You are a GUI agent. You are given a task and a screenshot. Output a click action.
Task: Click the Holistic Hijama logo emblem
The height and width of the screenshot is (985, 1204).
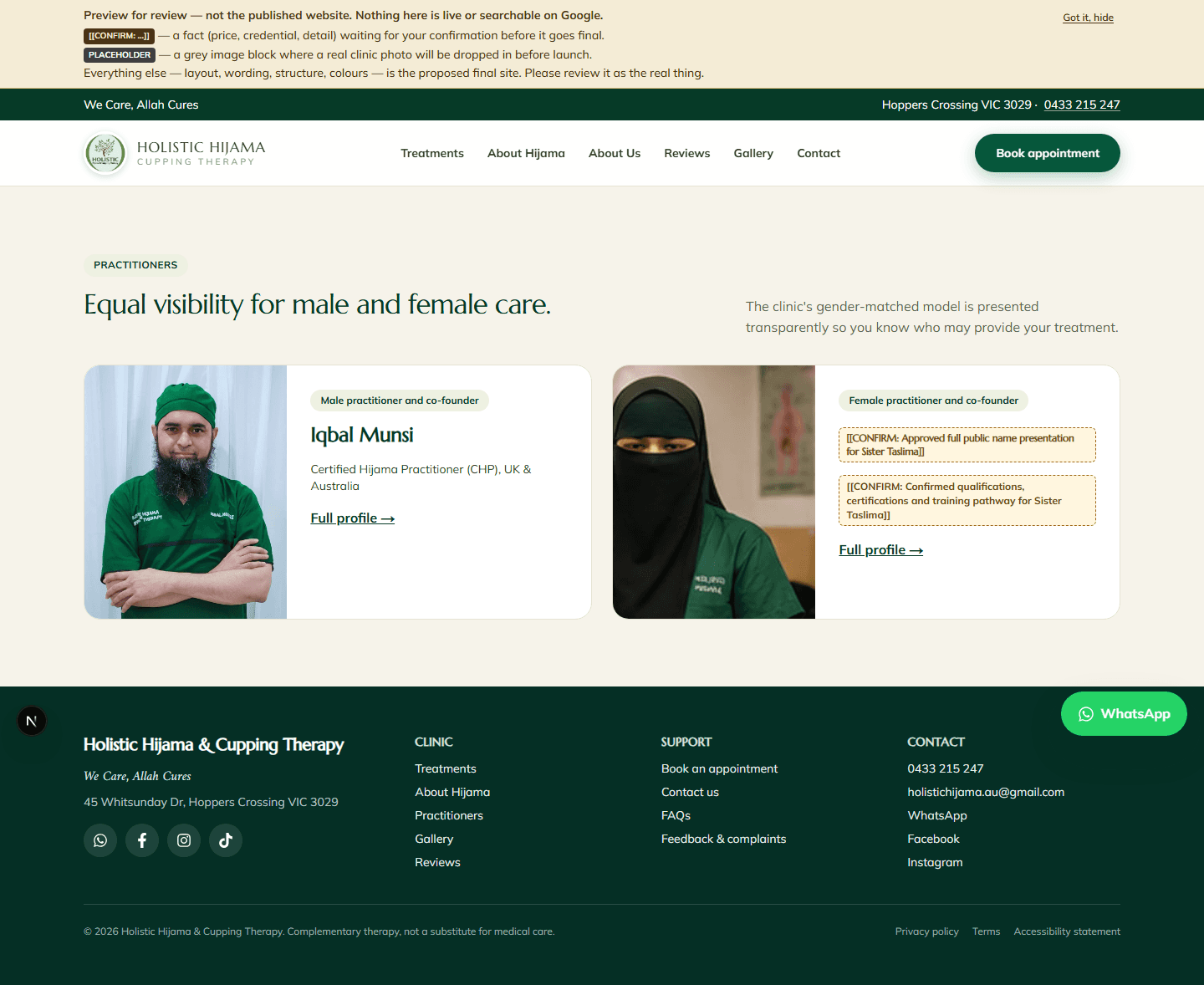click(105, 153)
